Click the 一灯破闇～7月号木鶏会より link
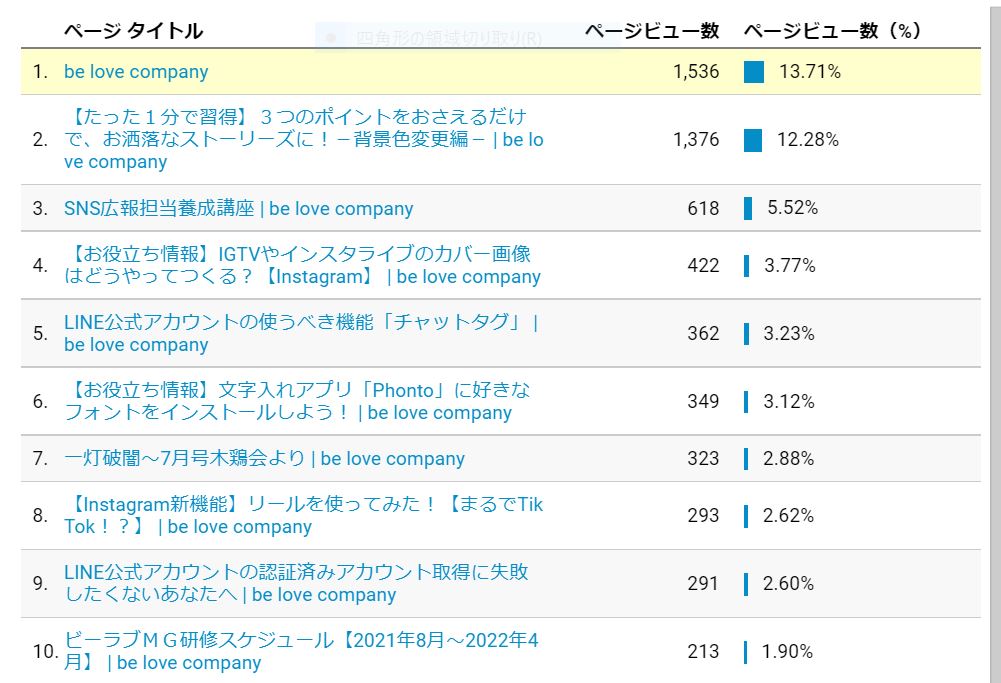1001x683 pixels. [264, 459]
